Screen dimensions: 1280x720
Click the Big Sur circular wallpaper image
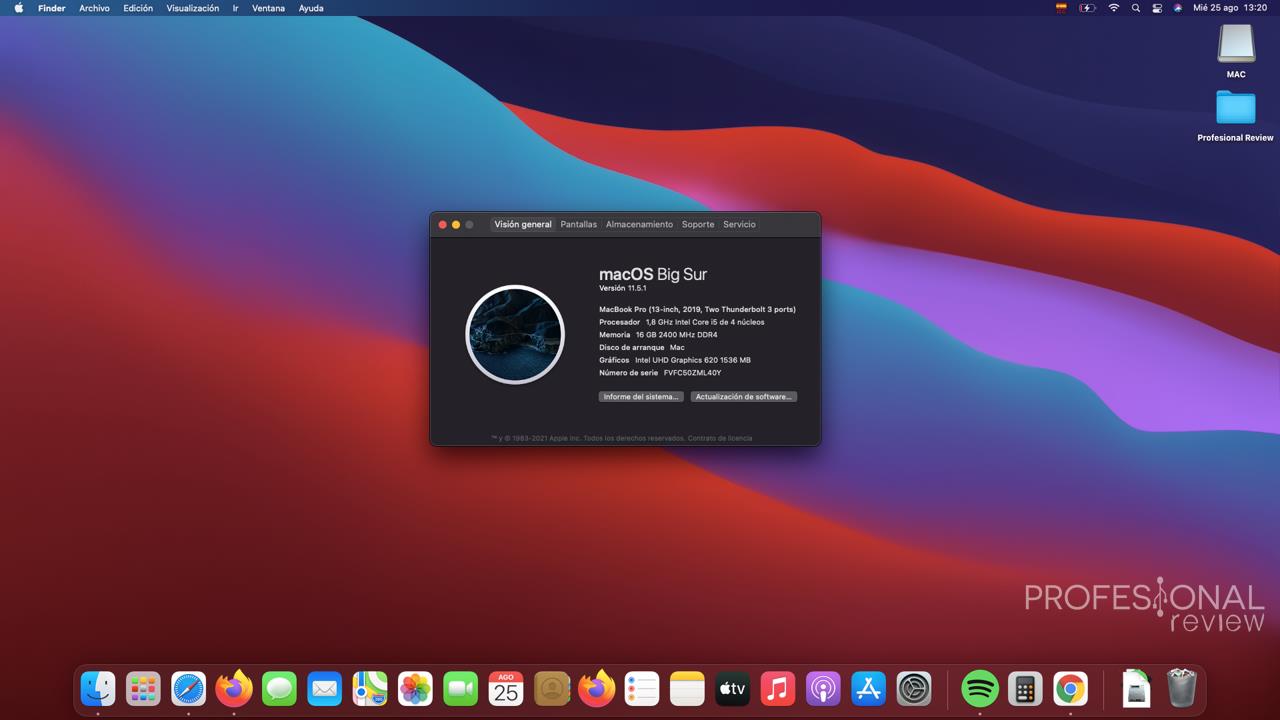click(515, 334)
